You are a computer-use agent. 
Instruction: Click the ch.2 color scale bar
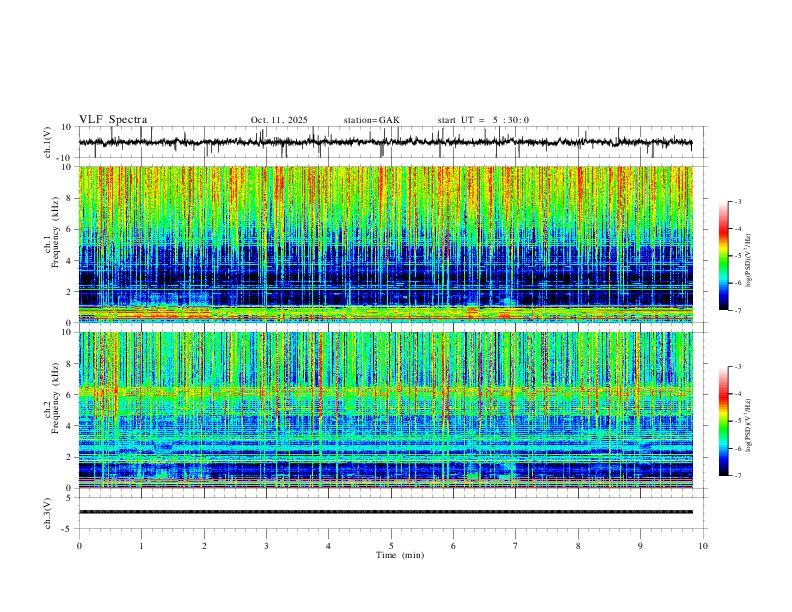point(724,421)
